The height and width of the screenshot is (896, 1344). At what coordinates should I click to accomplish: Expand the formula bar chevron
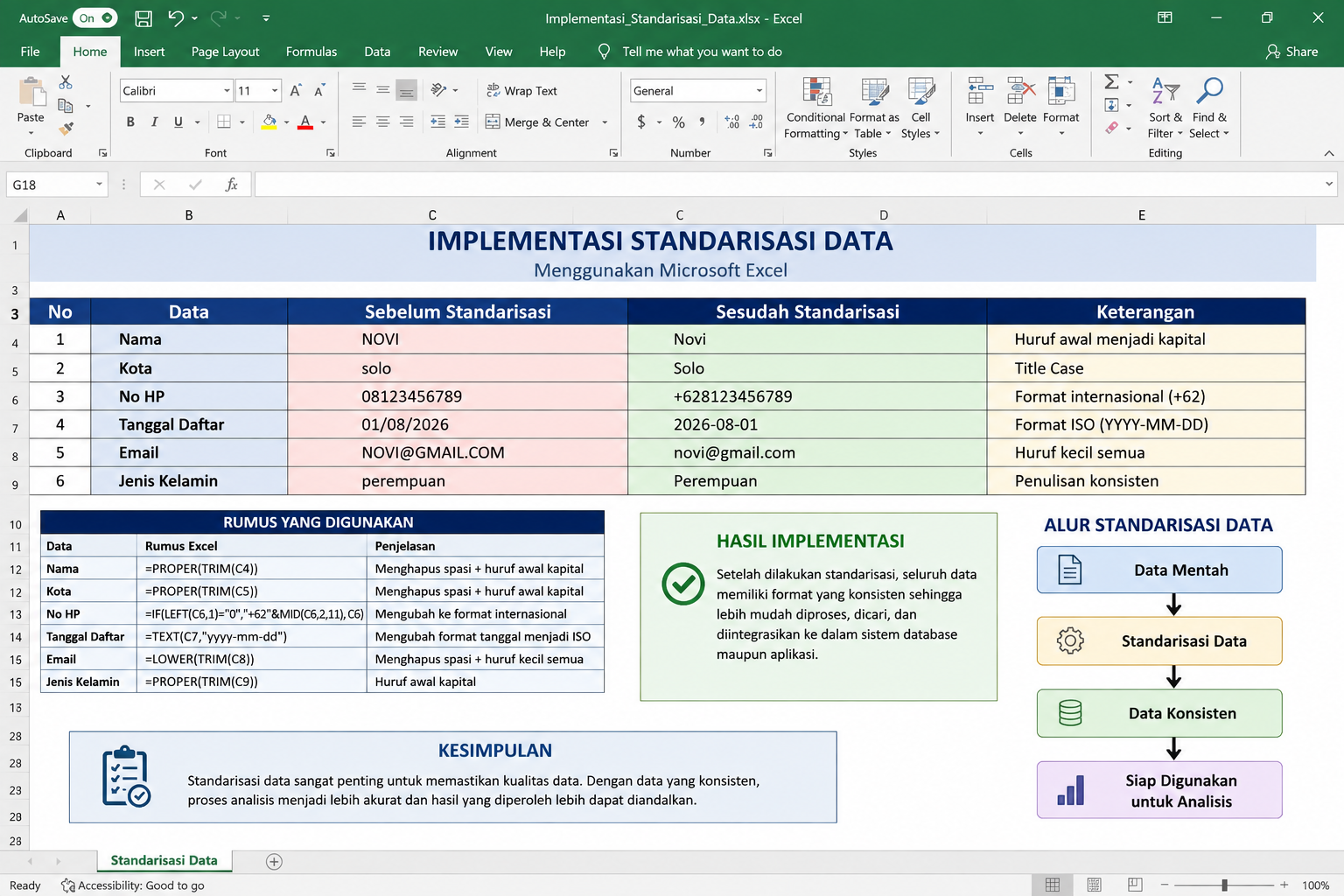tap(1329, 184)
